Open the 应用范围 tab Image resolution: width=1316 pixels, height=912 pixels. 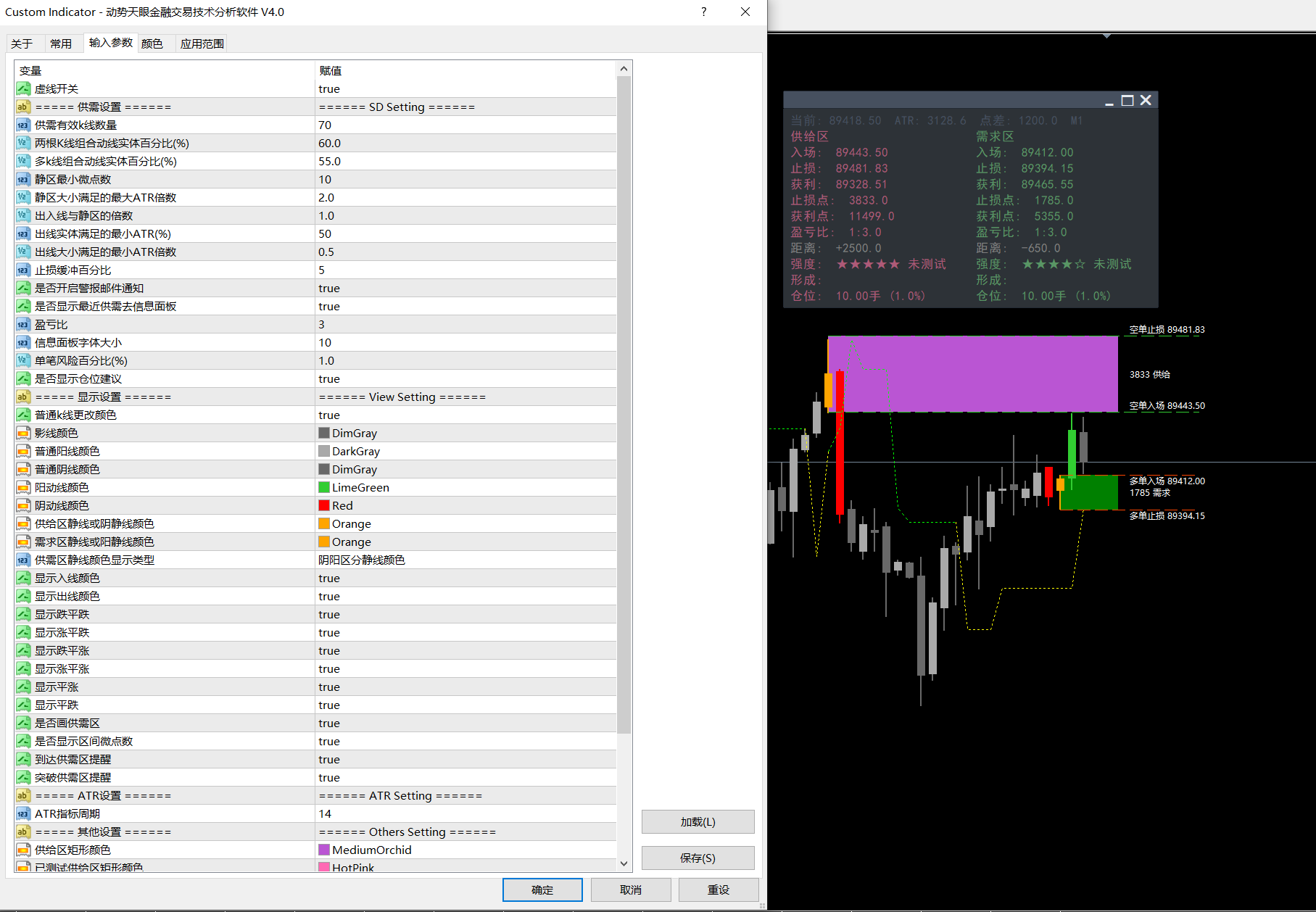(202, 43)
